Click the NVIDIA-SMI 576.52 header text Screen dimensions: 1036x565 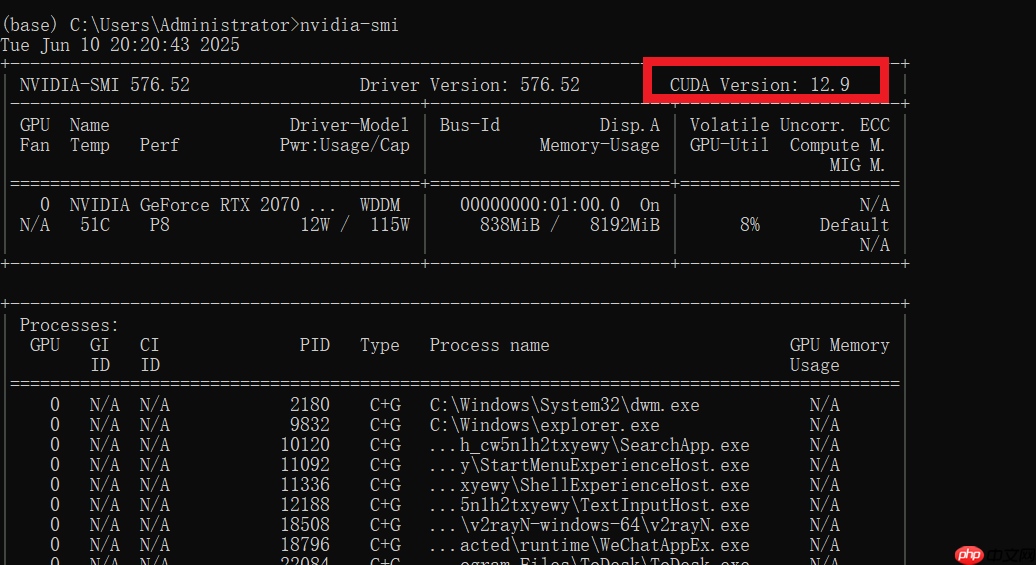tap(104, 85)
